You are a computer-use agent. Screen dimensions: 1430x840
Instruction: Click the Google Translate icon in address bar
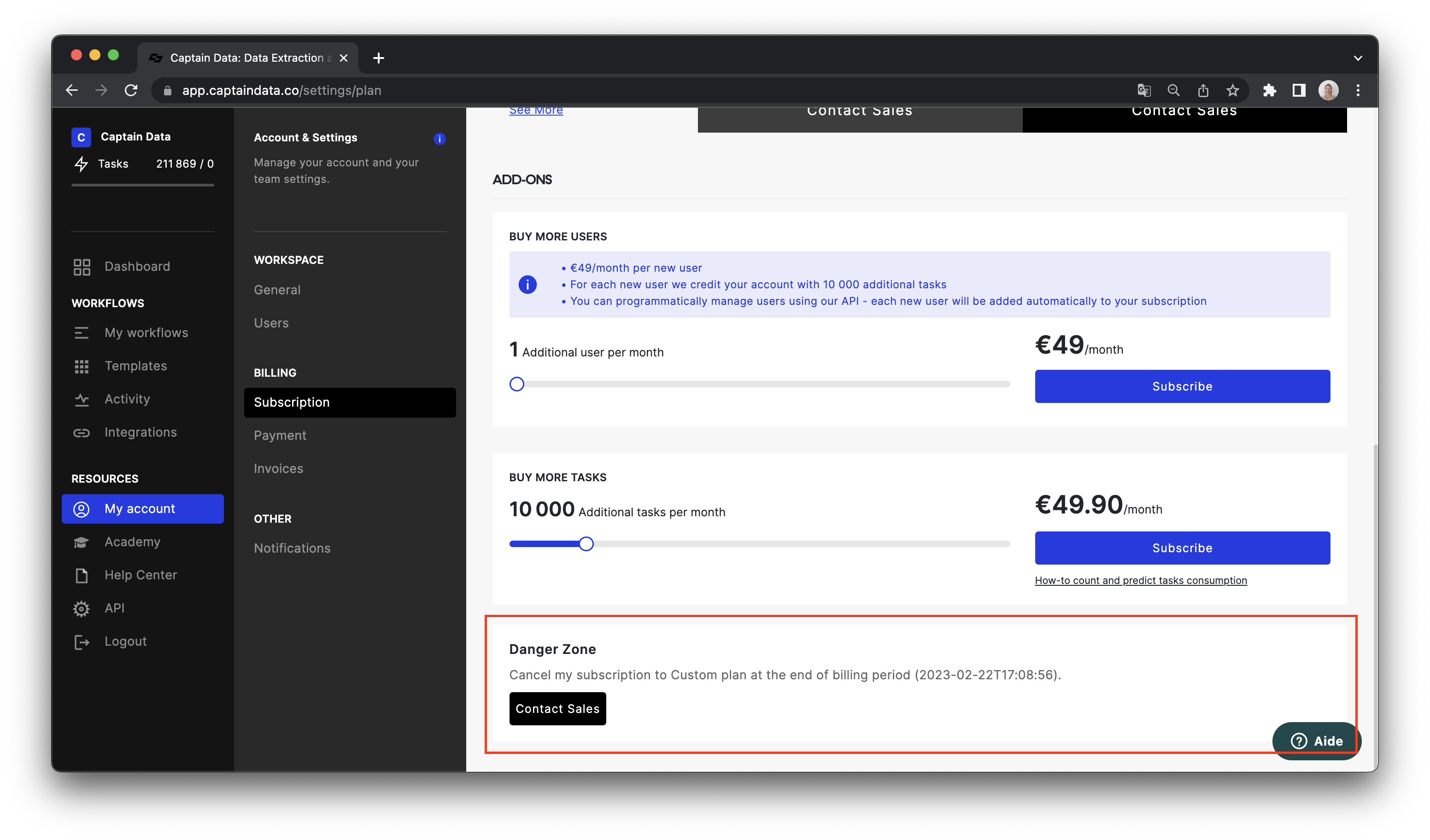[1143, 90]
